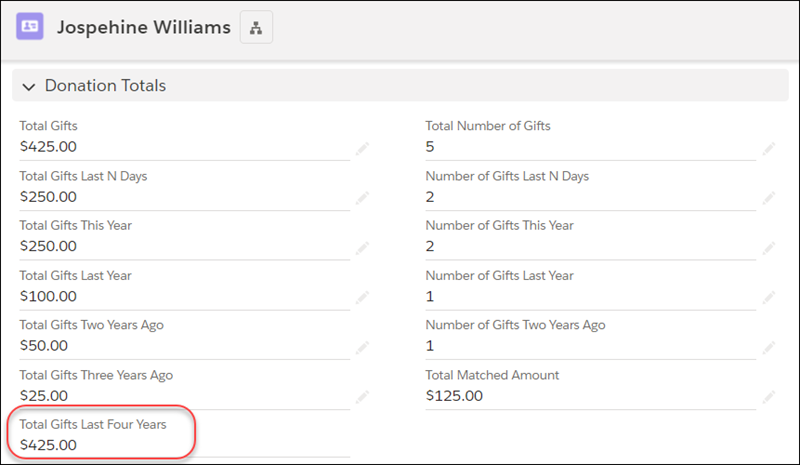Image resolution: width=800 pixels, height=465 pixels.
Task: Edit Number of Gifts Last N Days pencil
Action: (x=769, y=198)
